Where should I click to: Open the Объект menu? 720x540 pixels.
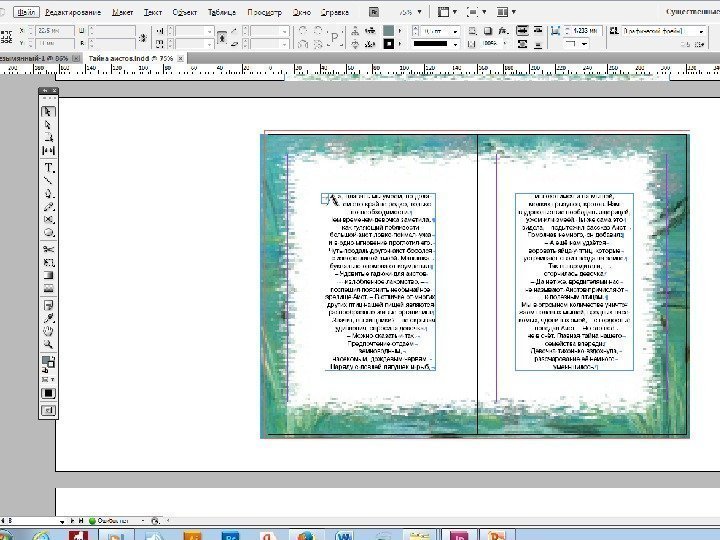pyautogui.click(x=185, y=12)
